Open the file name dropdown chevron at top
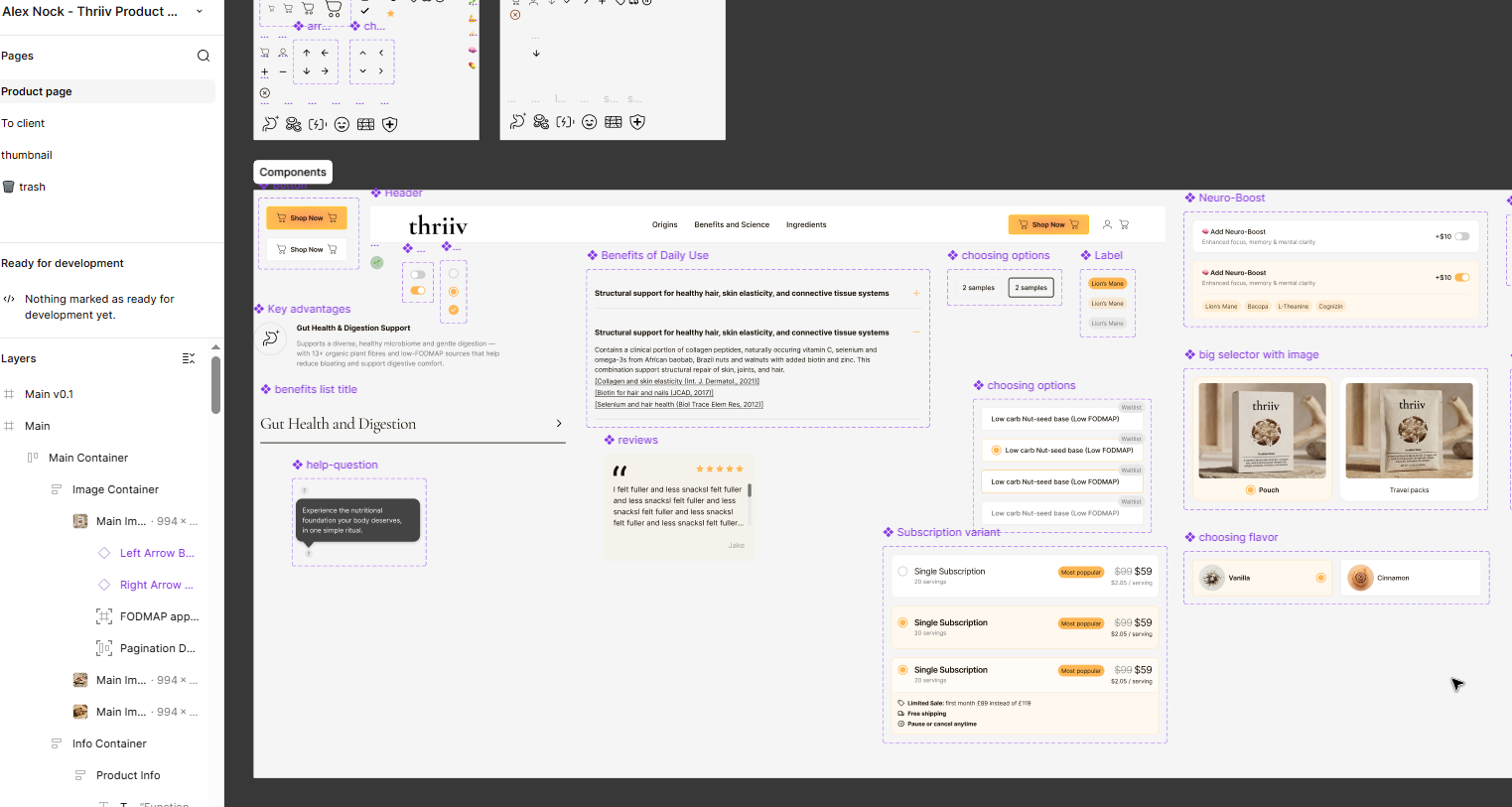1512x807 pixels. [x=200, y=11]
